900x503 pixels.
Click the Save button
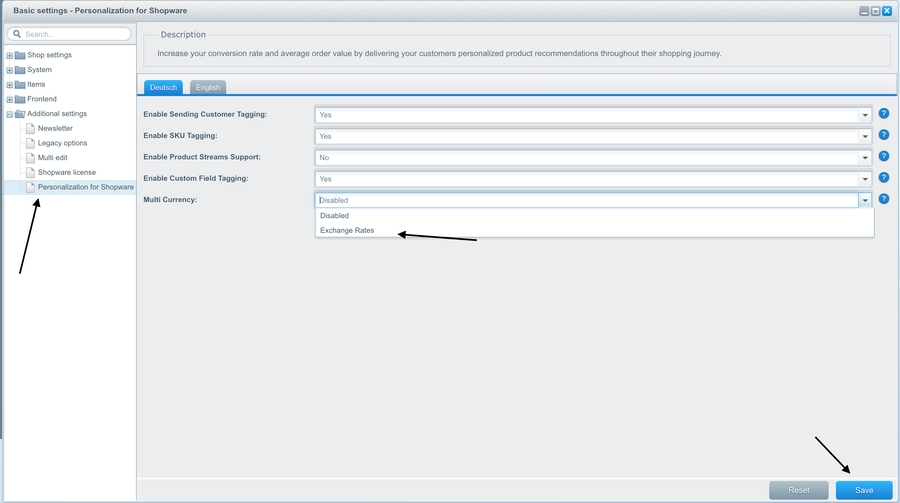click(863, 490)
